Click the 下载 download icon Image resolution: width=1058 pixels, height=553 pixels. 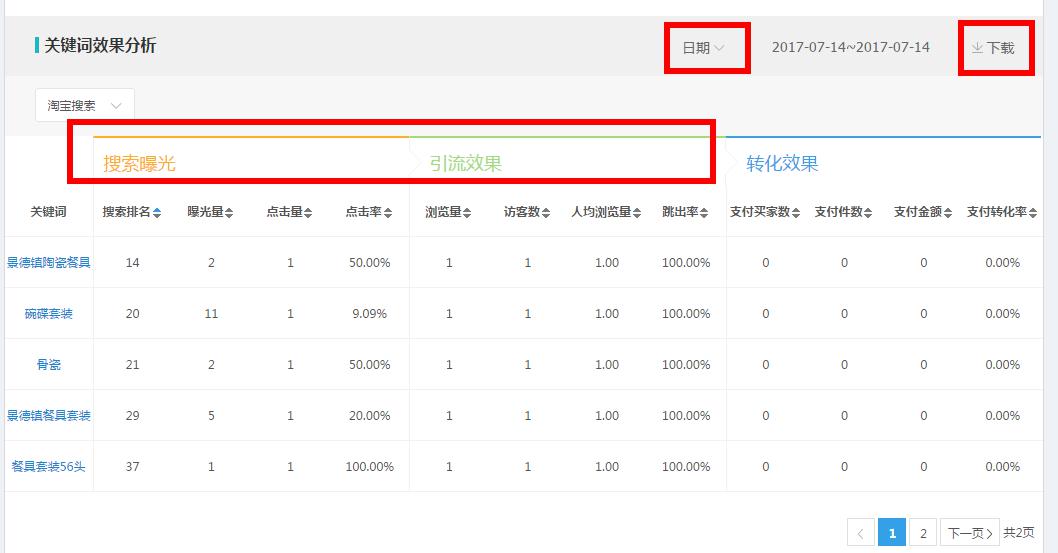977,48
